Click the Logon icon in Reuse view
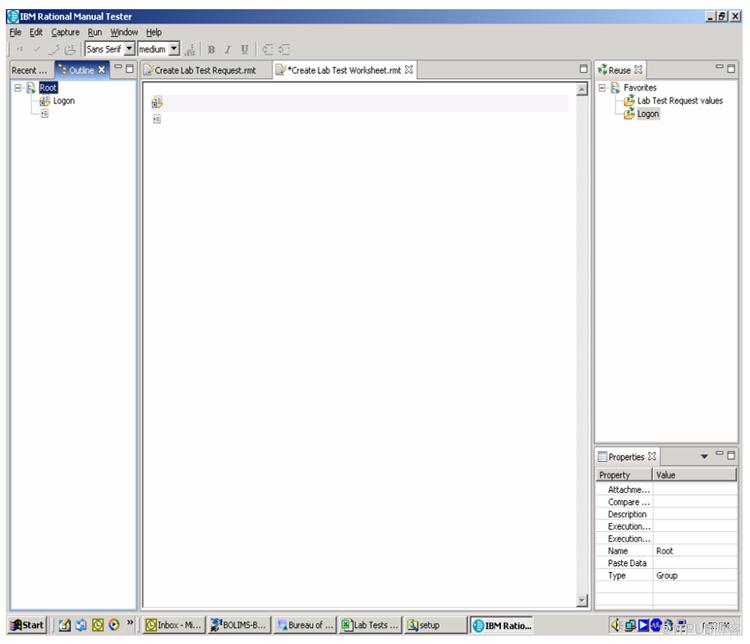The image size is (750, 644). (629, 114)
